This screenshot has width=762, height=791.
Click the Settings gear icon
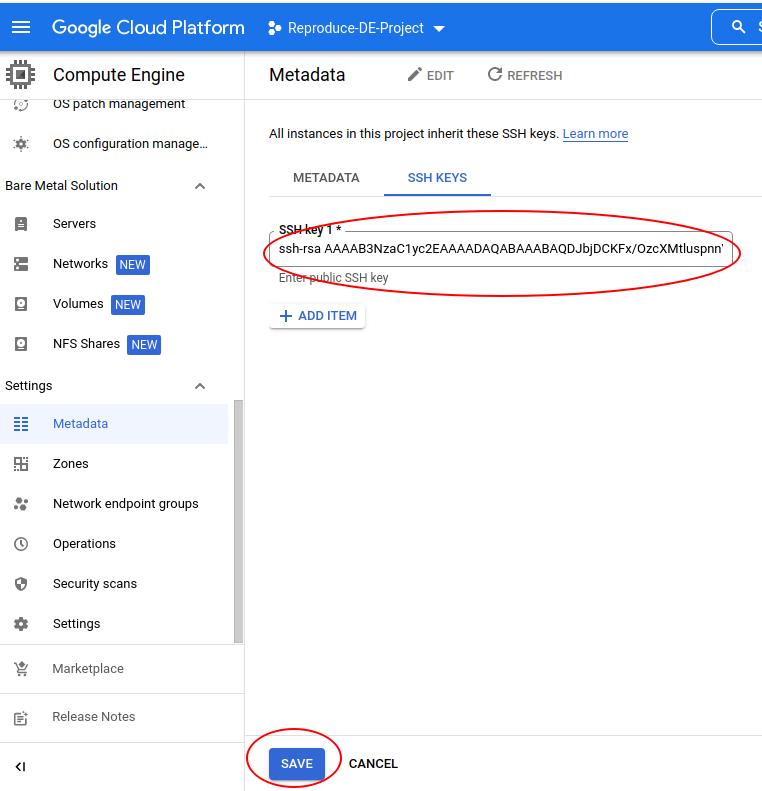(21, 624)
